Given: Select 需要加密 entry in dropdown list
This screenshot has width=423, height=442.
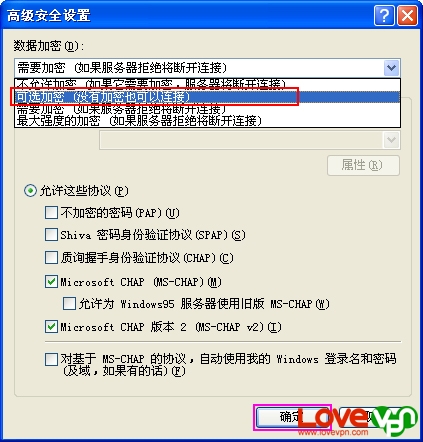Looking at the screenshot, I should pyautogui.click(x=207, y=109).
